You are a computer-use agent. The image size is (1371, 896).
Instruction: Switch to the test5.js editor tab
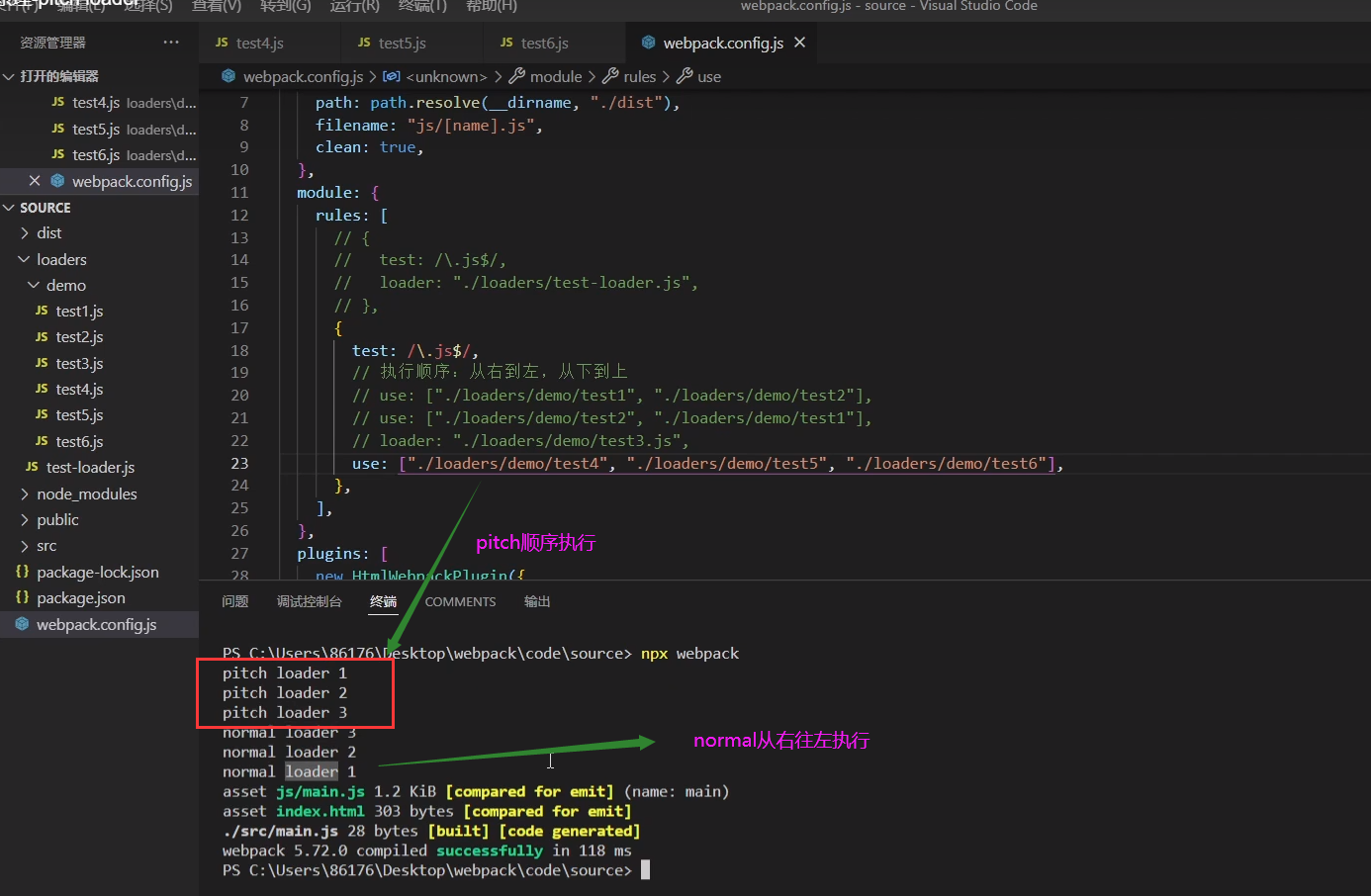pos(412,43)
